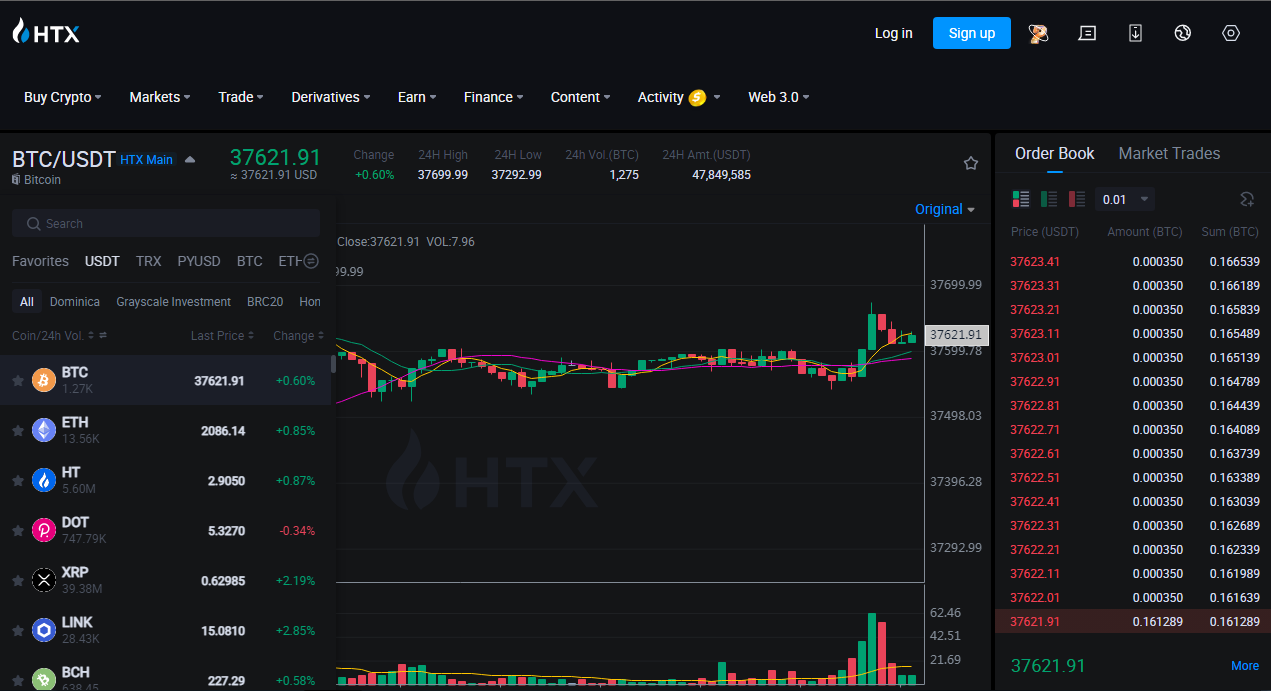Screen dimensions: 1271x691
Task: Click the Sign up button
Action: click(972, 33)
